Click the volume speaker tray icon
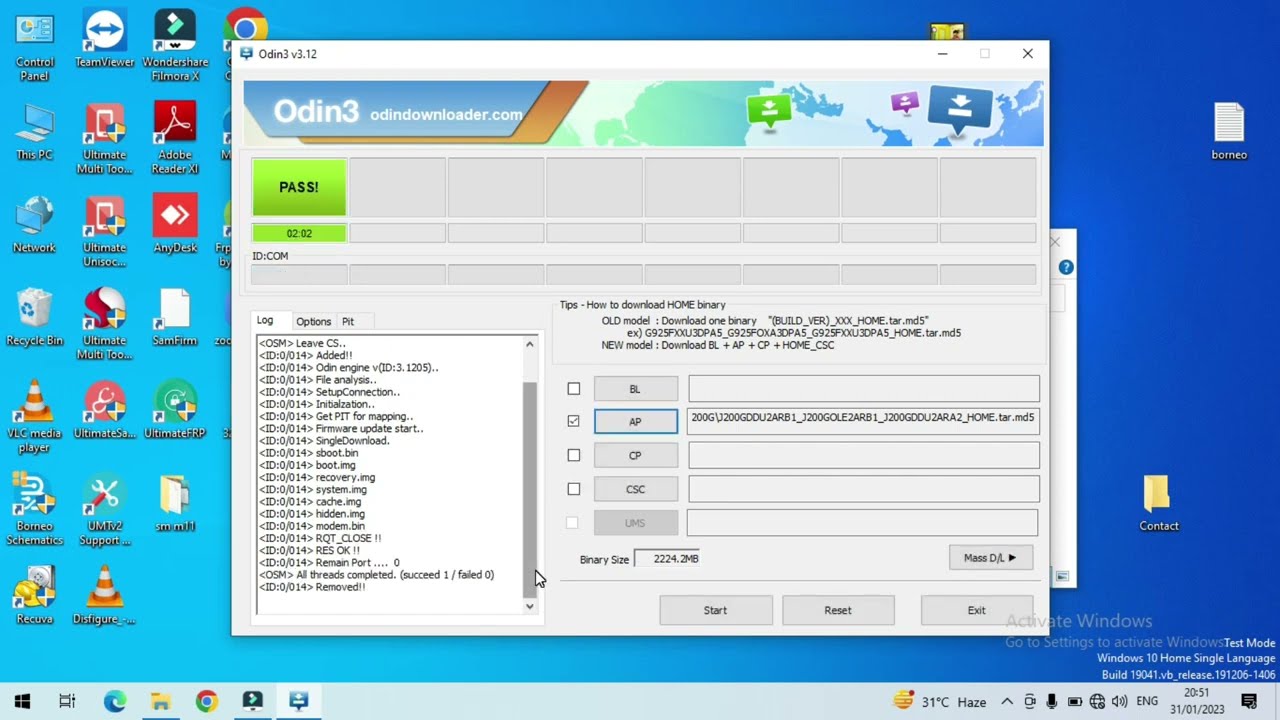The image size is (1280, 720). point(1119,702)
